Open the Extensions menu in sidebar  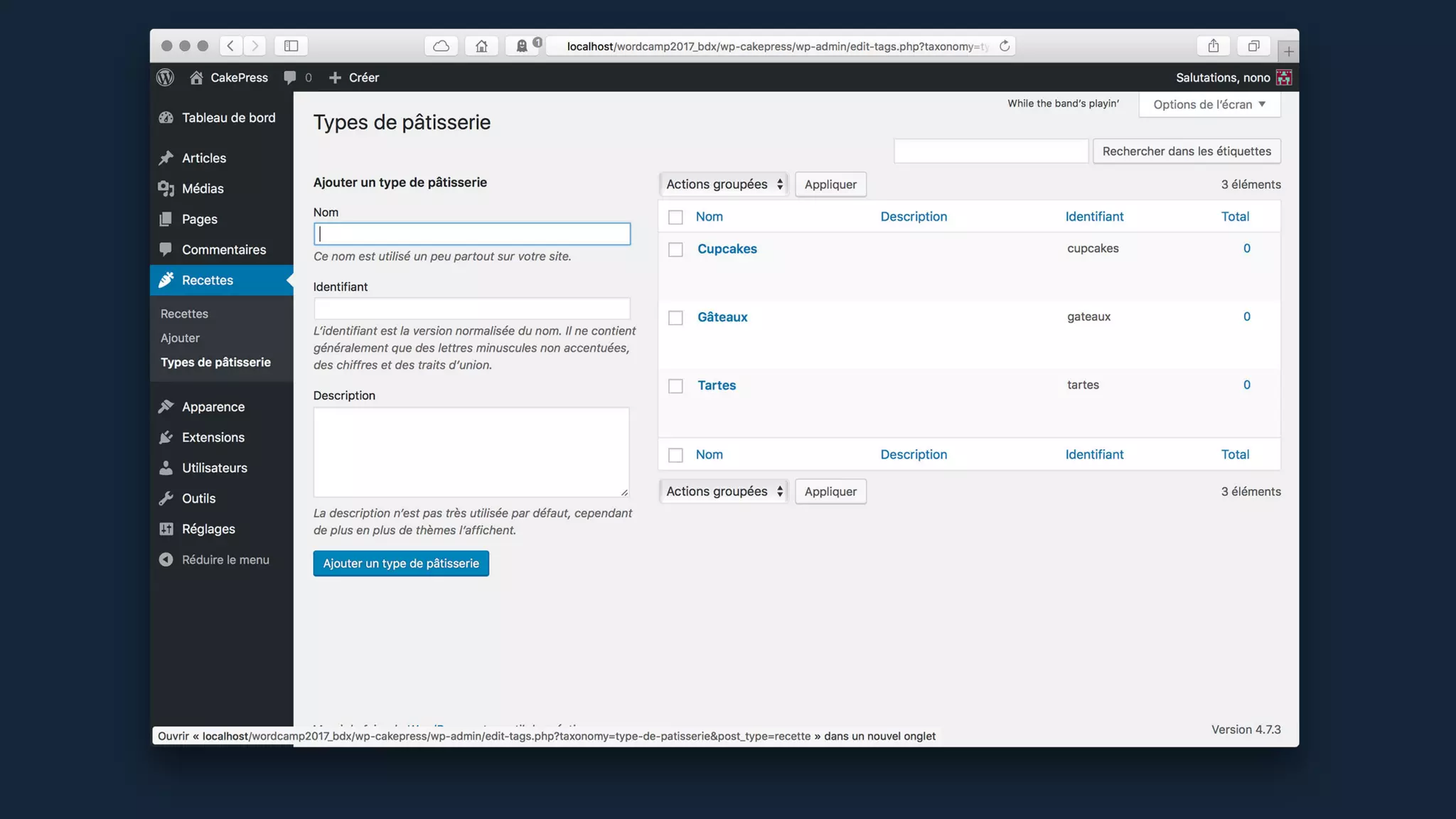pos(213,437)
